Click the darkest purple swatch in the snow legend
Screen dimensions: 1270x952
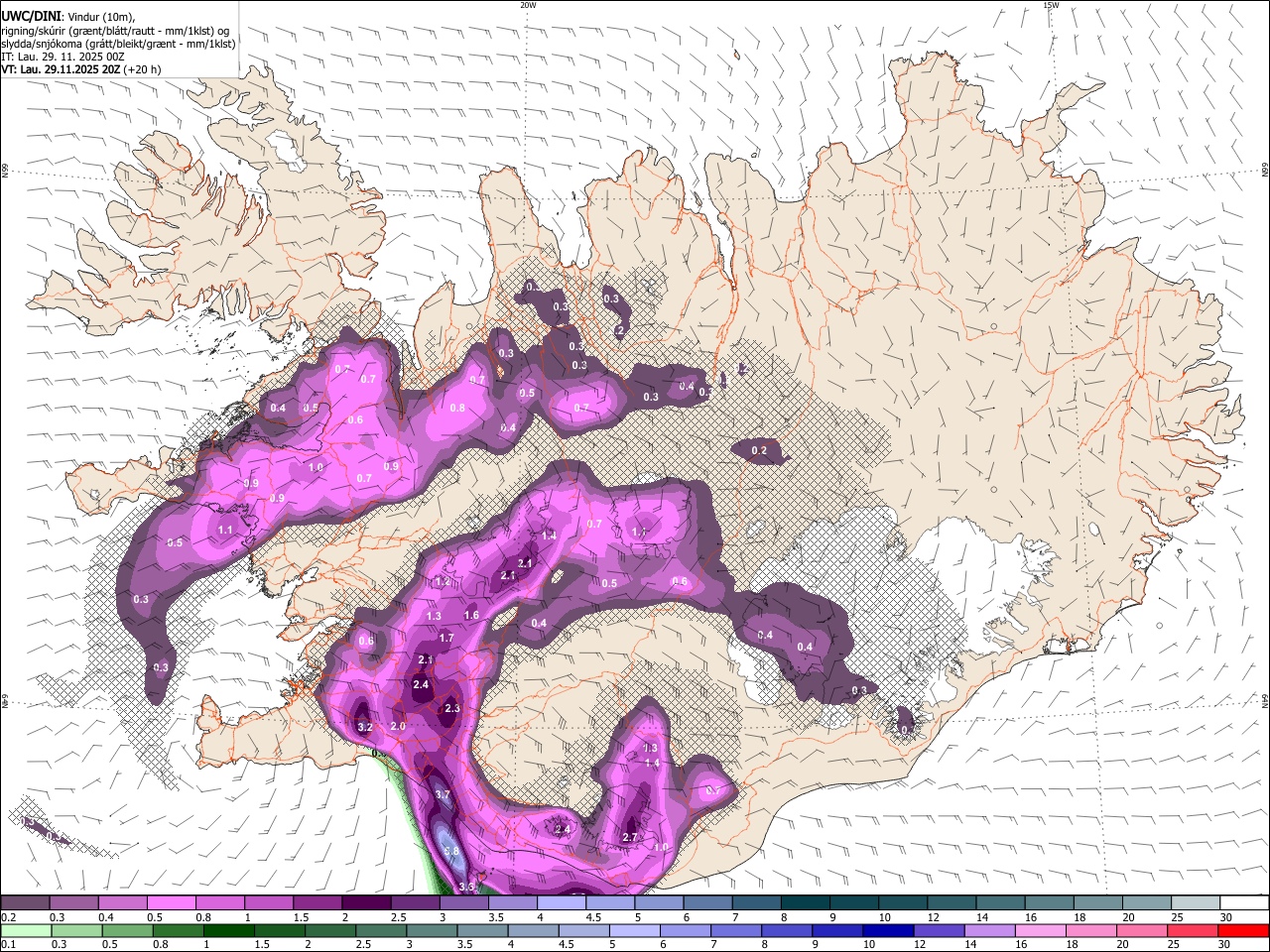coord(366,902)
